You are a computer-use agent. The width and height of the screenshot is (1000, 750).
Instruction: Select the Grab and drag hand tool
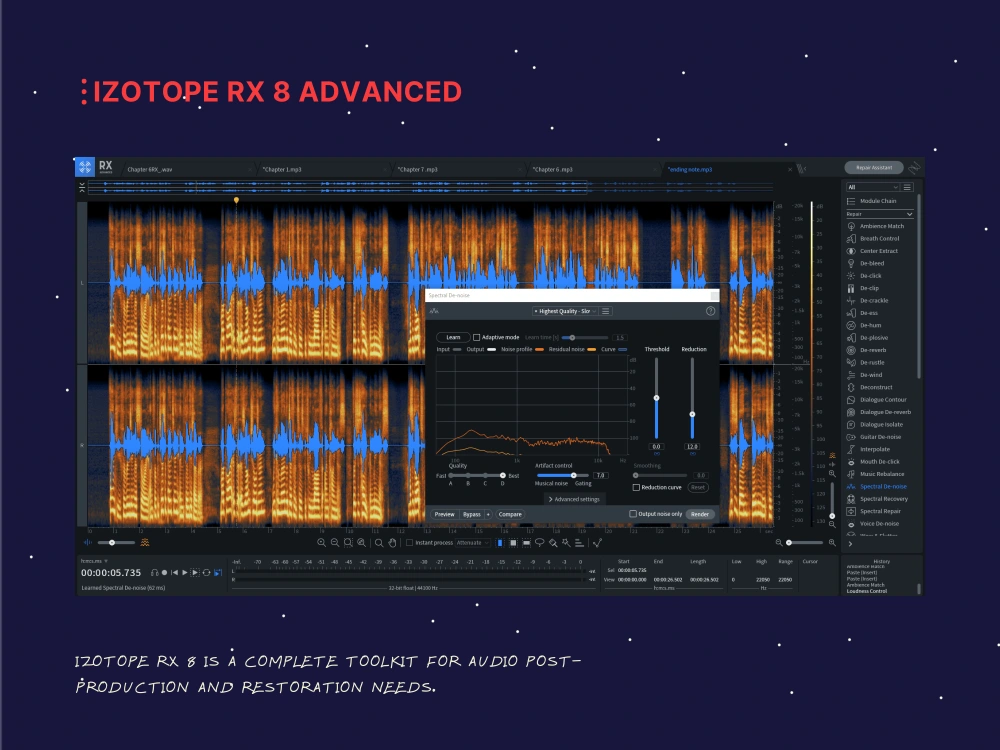[392, 543]
